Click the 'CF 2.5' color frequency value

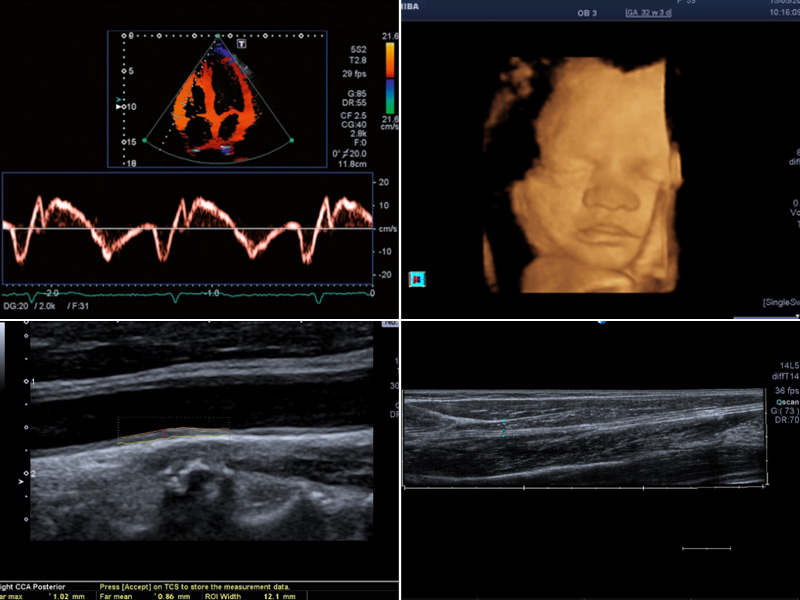pyautogui.click(x=354, y=116)
